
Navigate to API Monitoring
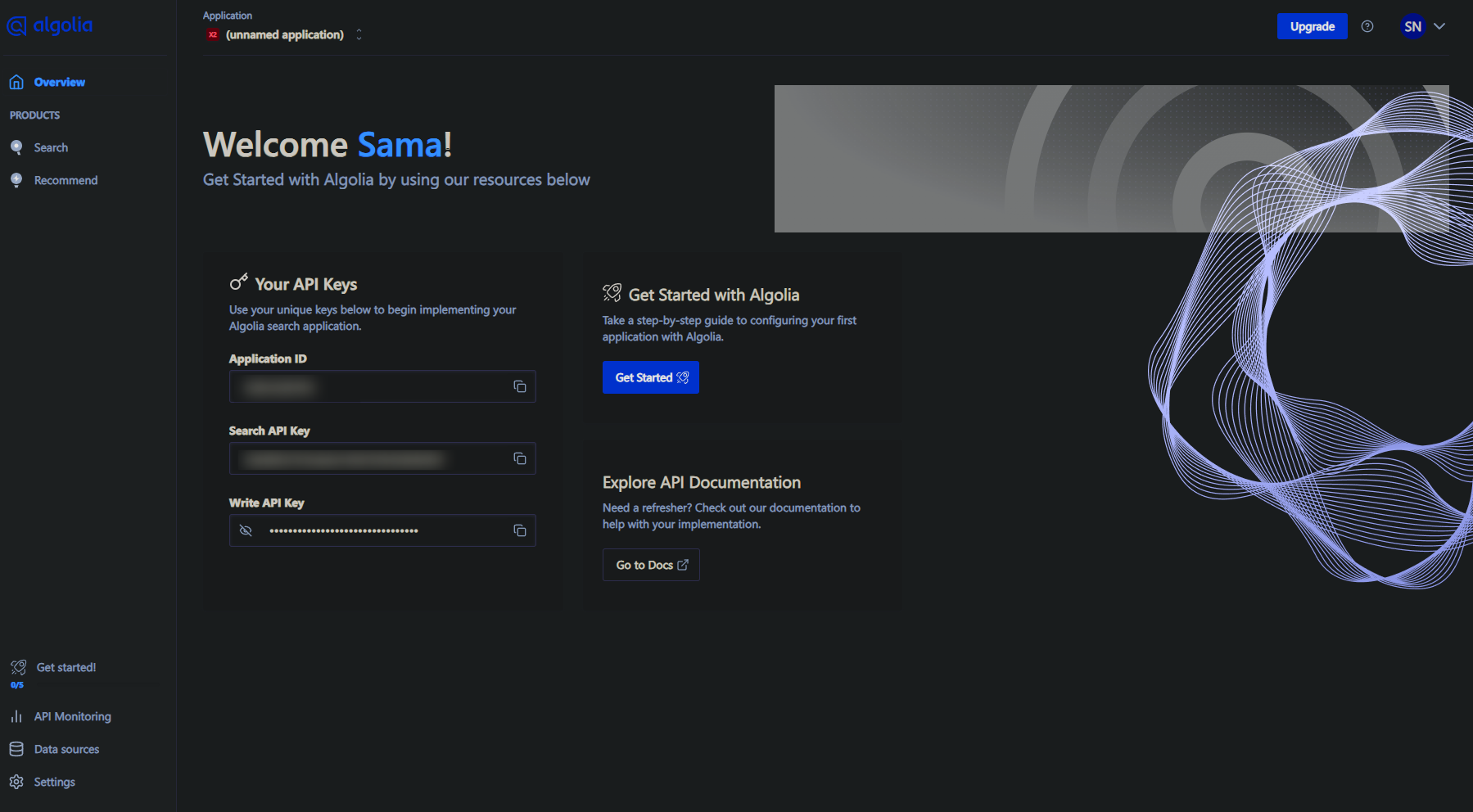(x=72, y=716)
